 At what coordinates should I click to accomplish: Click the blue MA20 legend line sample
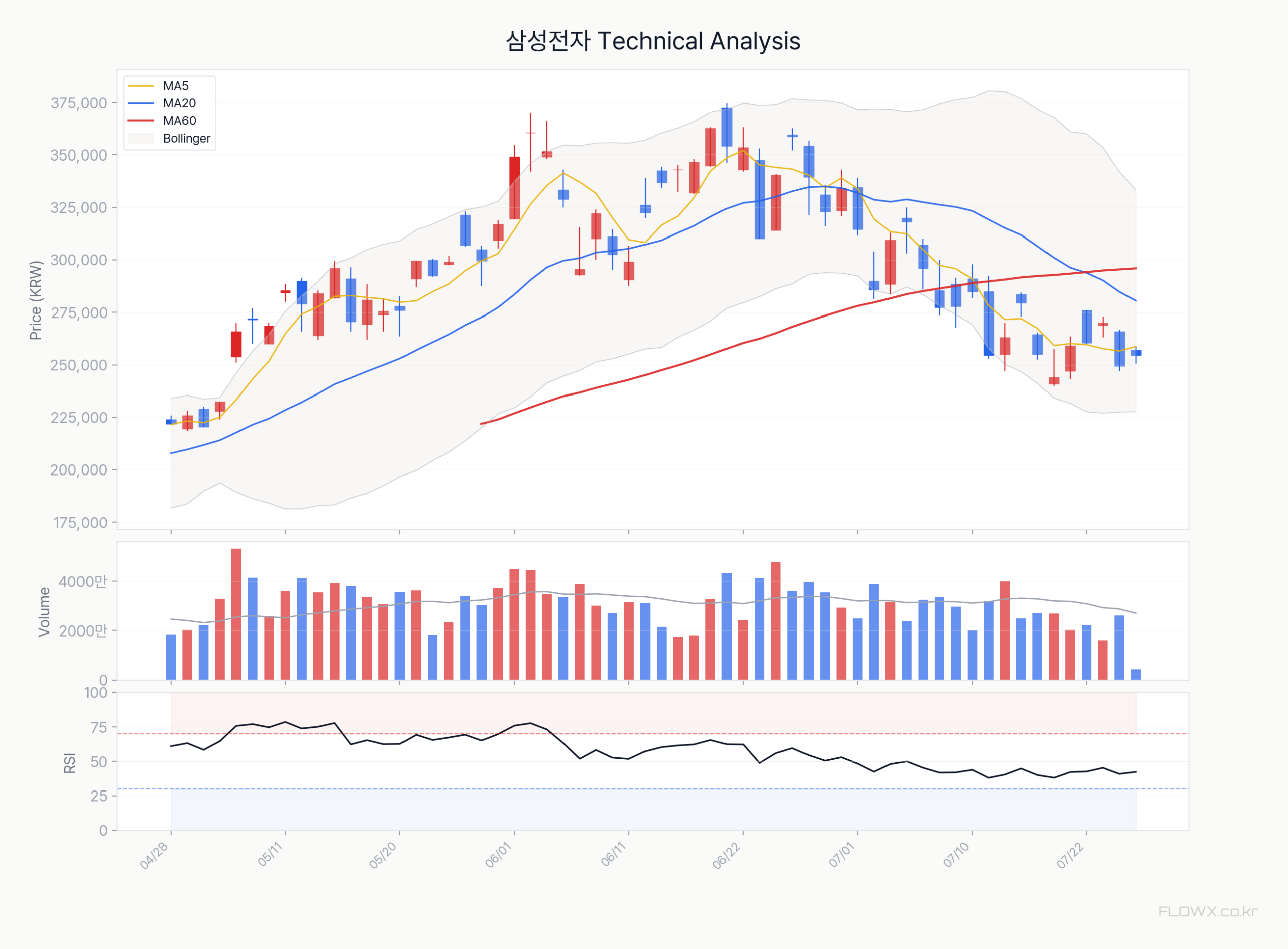tap(141, 103)
